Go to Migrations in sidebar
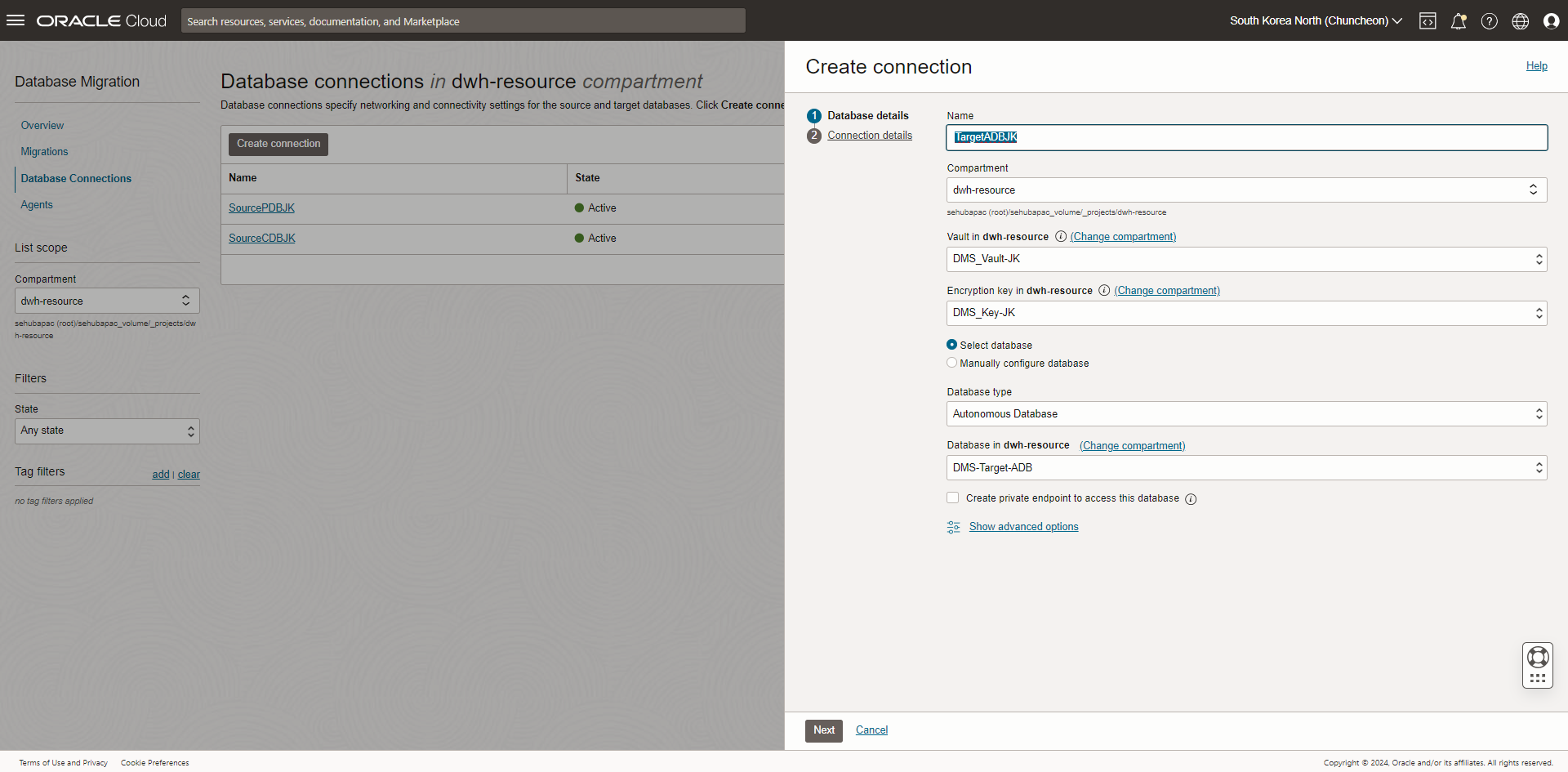 [x=45, y=152]
